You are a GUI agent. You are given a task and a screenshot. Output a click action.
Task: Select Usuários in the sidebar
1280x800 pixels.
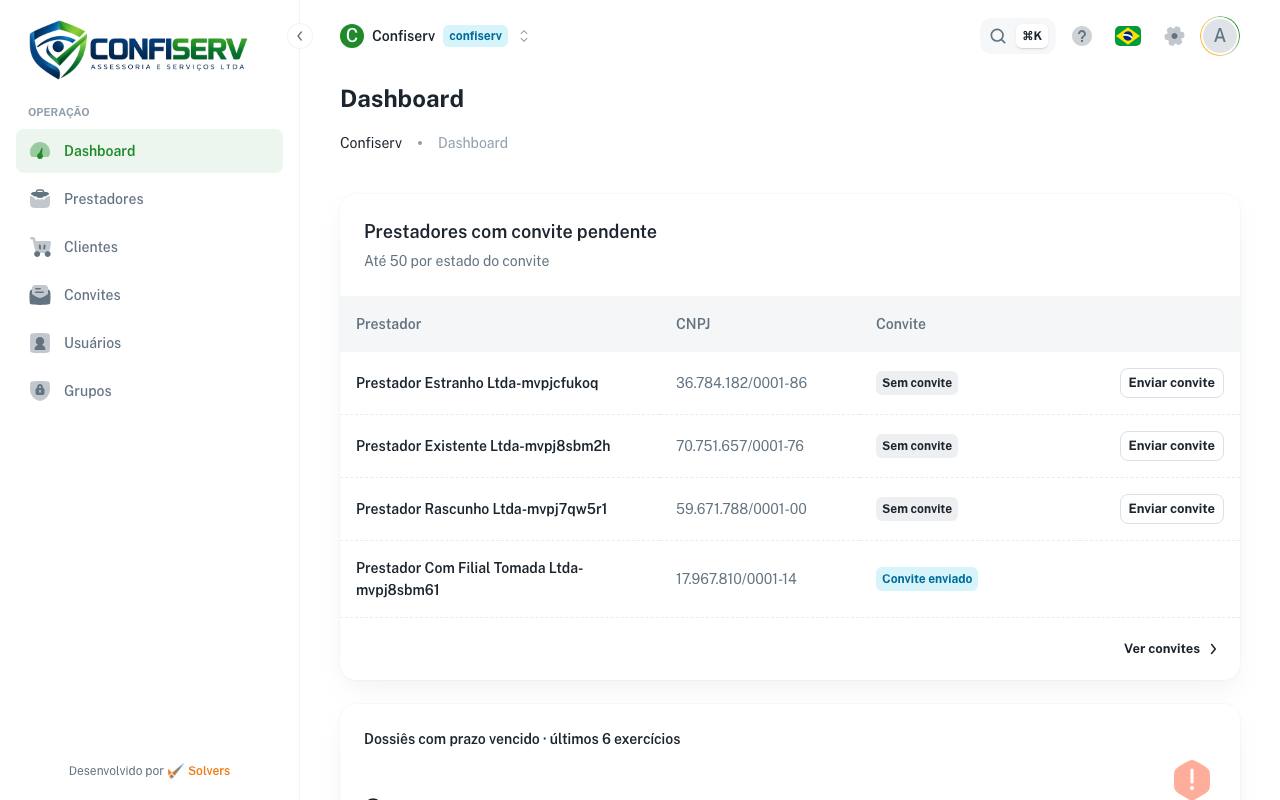149,343
